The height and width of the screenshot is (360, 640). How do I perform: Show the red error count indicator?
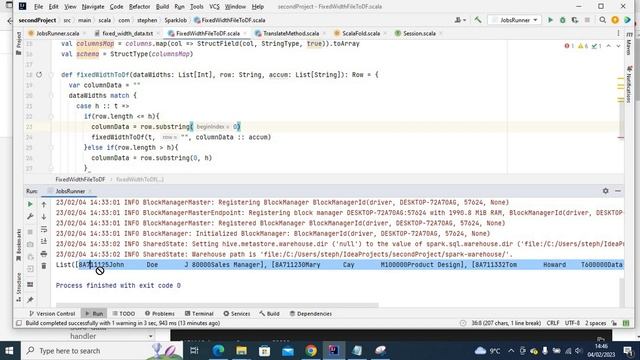[569, 46]
